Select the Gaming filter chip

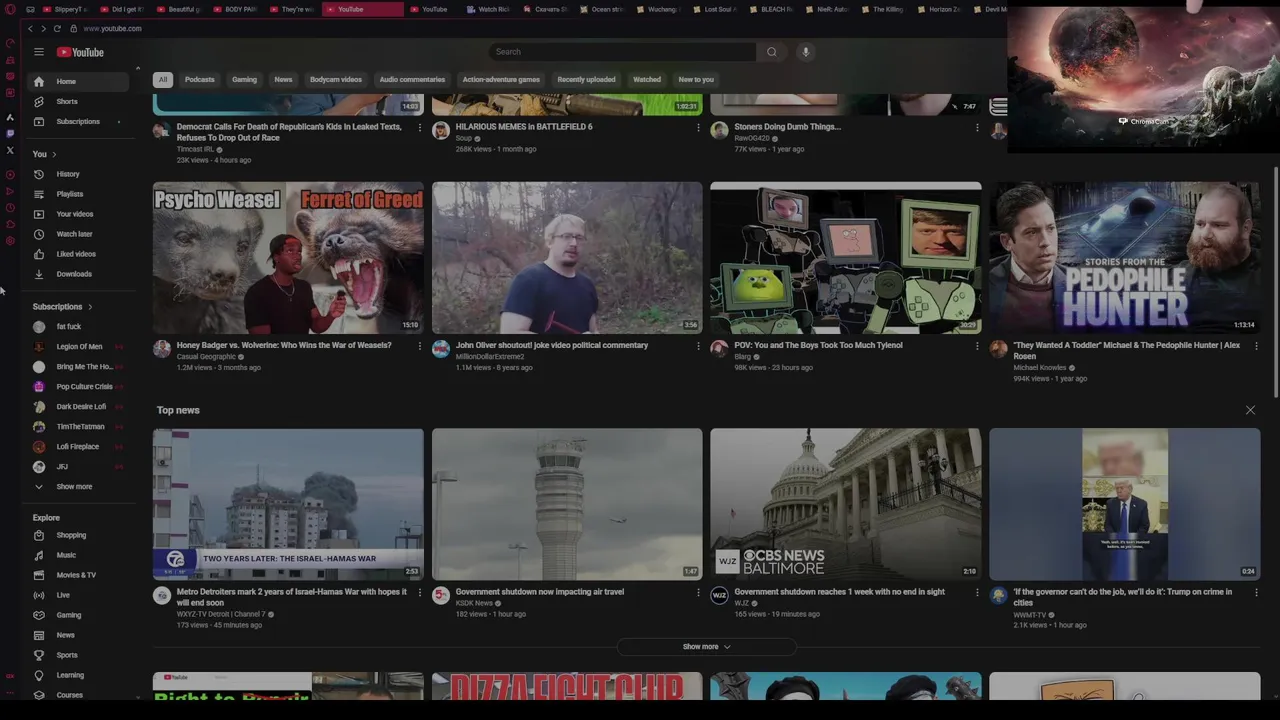click(x=244, y=80)
